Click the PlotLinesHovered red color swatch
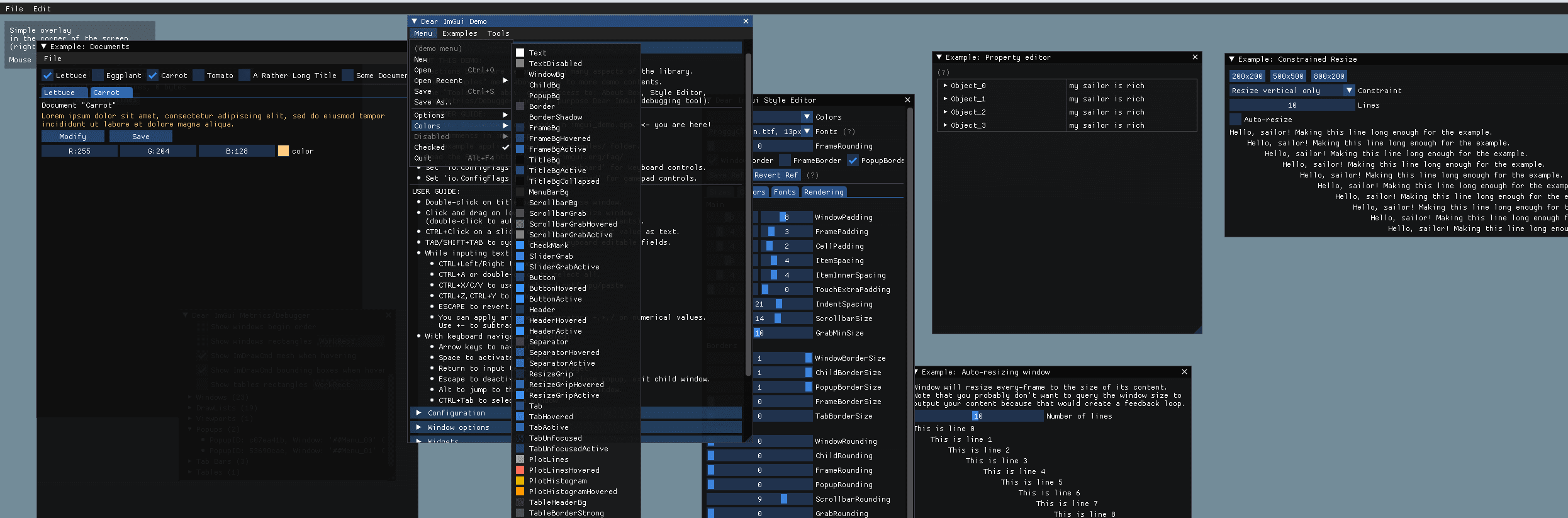Image resolution: width=1568 pixels, height=518 pixels. [520, 470]
